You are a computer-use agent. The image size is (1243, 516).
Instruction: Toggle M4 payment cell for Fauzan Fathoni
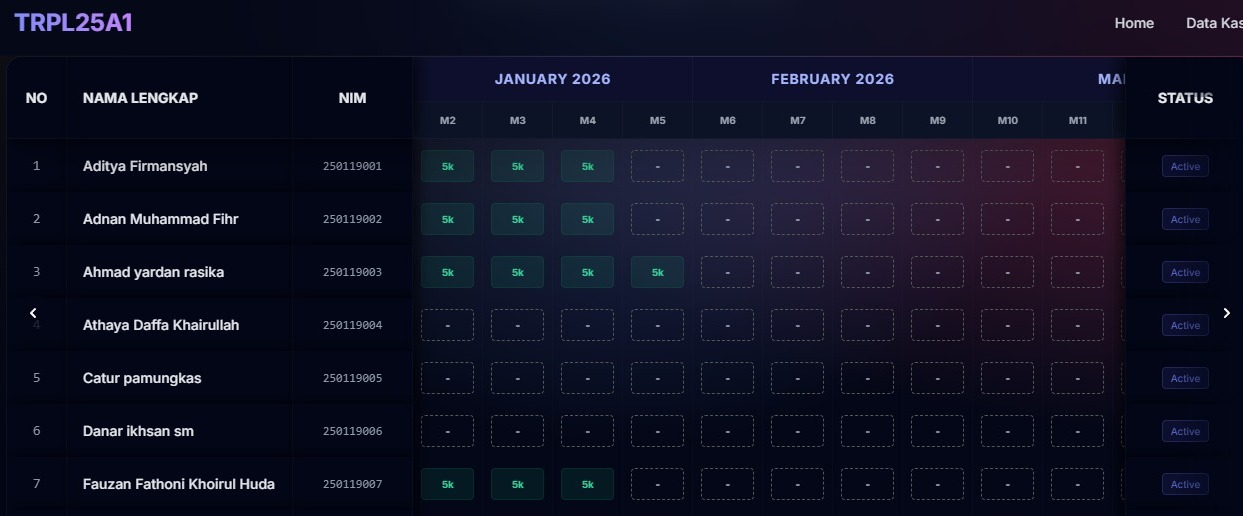point(587,484)
